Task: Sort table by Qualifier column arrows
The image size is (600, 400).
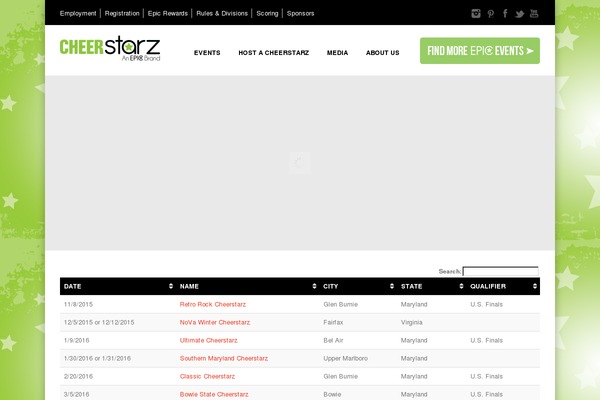Action: point(535,286)
